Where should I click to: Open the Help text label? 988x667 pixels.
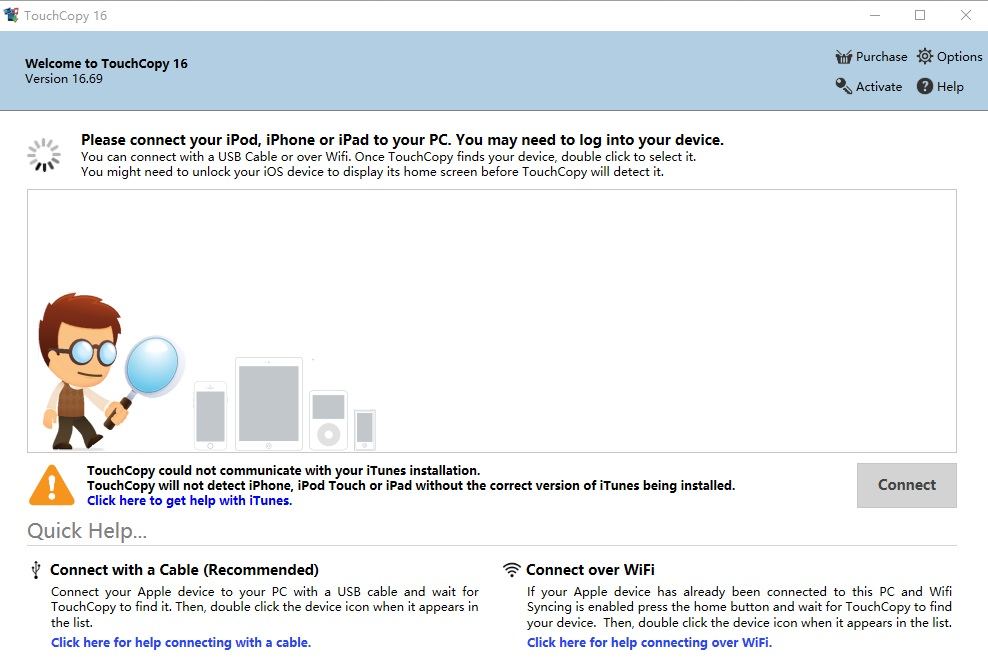tap(950, 87)
